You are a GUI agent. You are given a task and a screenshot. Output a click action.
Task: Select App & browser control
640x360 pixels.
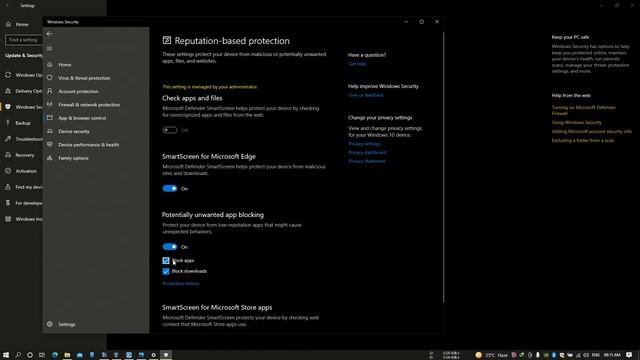pyautogui.click(x=82, y=118)
